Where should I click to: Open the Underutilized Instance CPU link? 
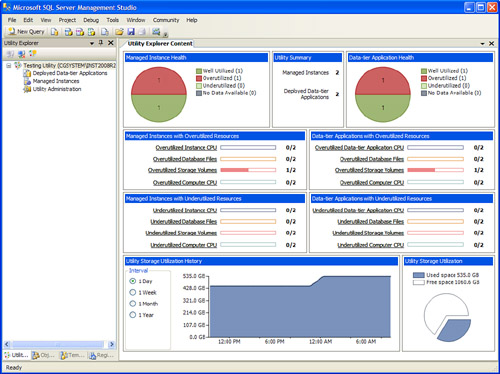[185, 210]
